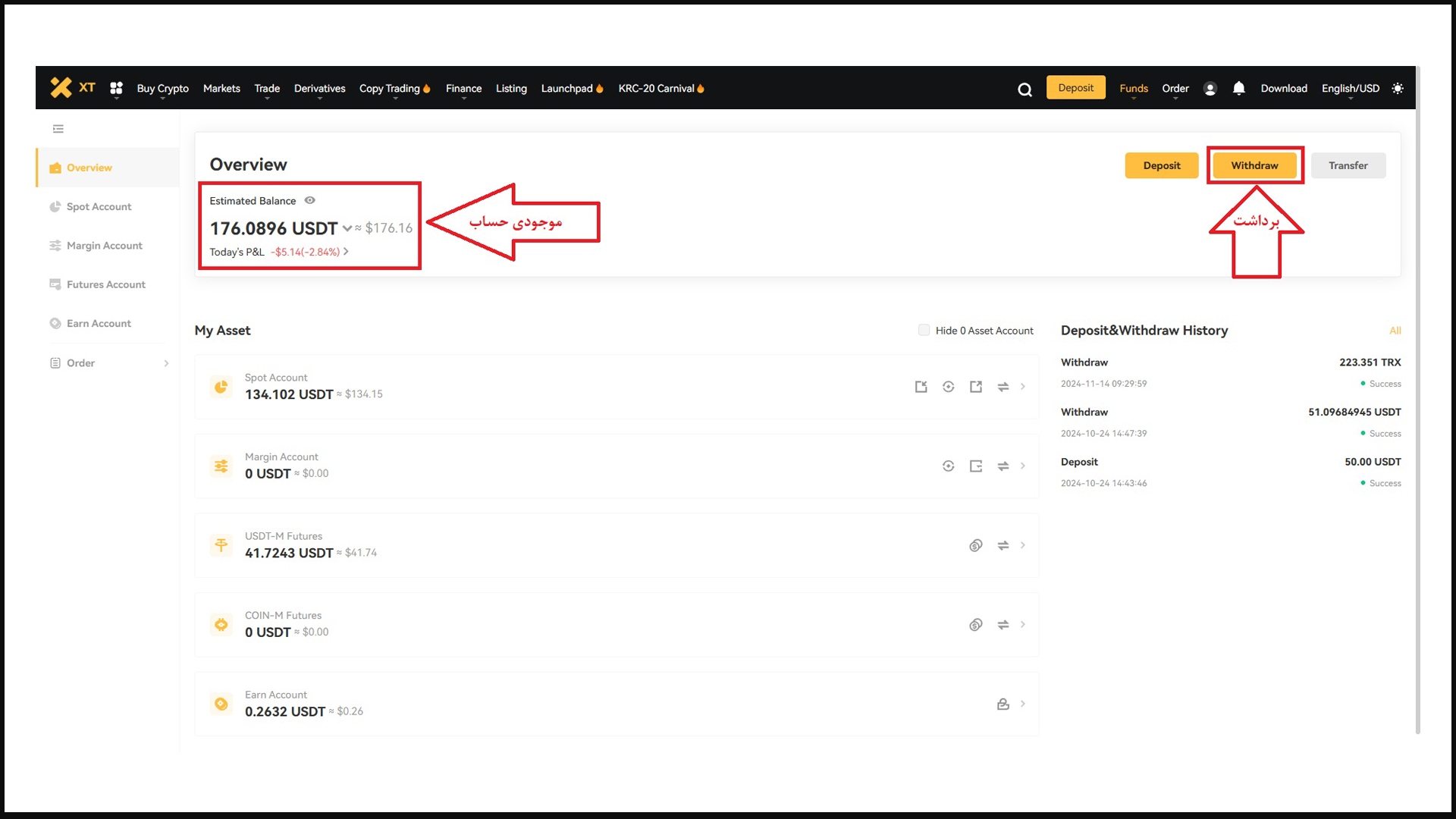Click the Margin Account transfer arrows icon
This screenshot has height=819, width=1456.
click(1003, 466)
